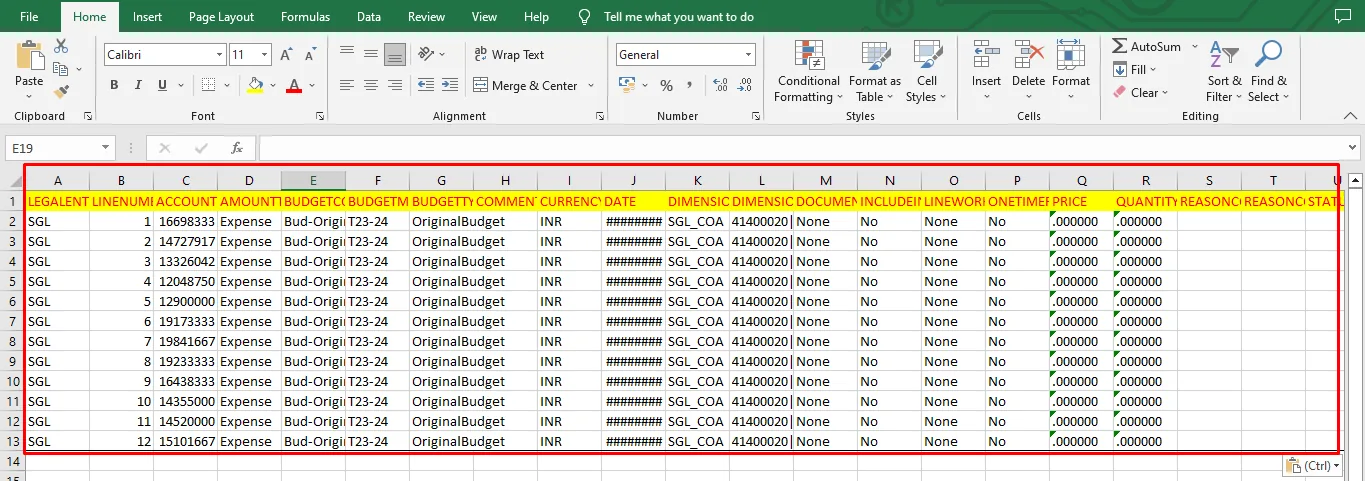Open Cell Styles gallery
This screenshot has height=481, width=1365.
coord(927,72)
